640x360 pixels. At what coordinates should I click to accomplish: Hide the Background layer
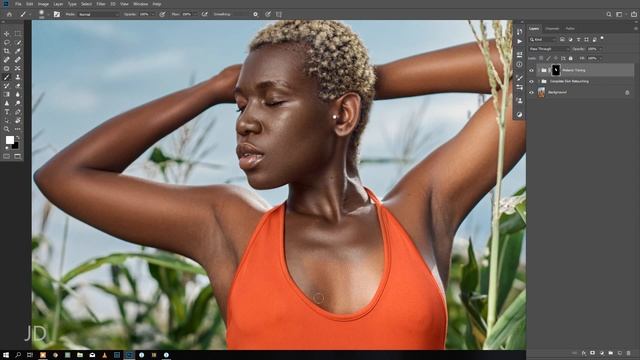tap(531, 93)
